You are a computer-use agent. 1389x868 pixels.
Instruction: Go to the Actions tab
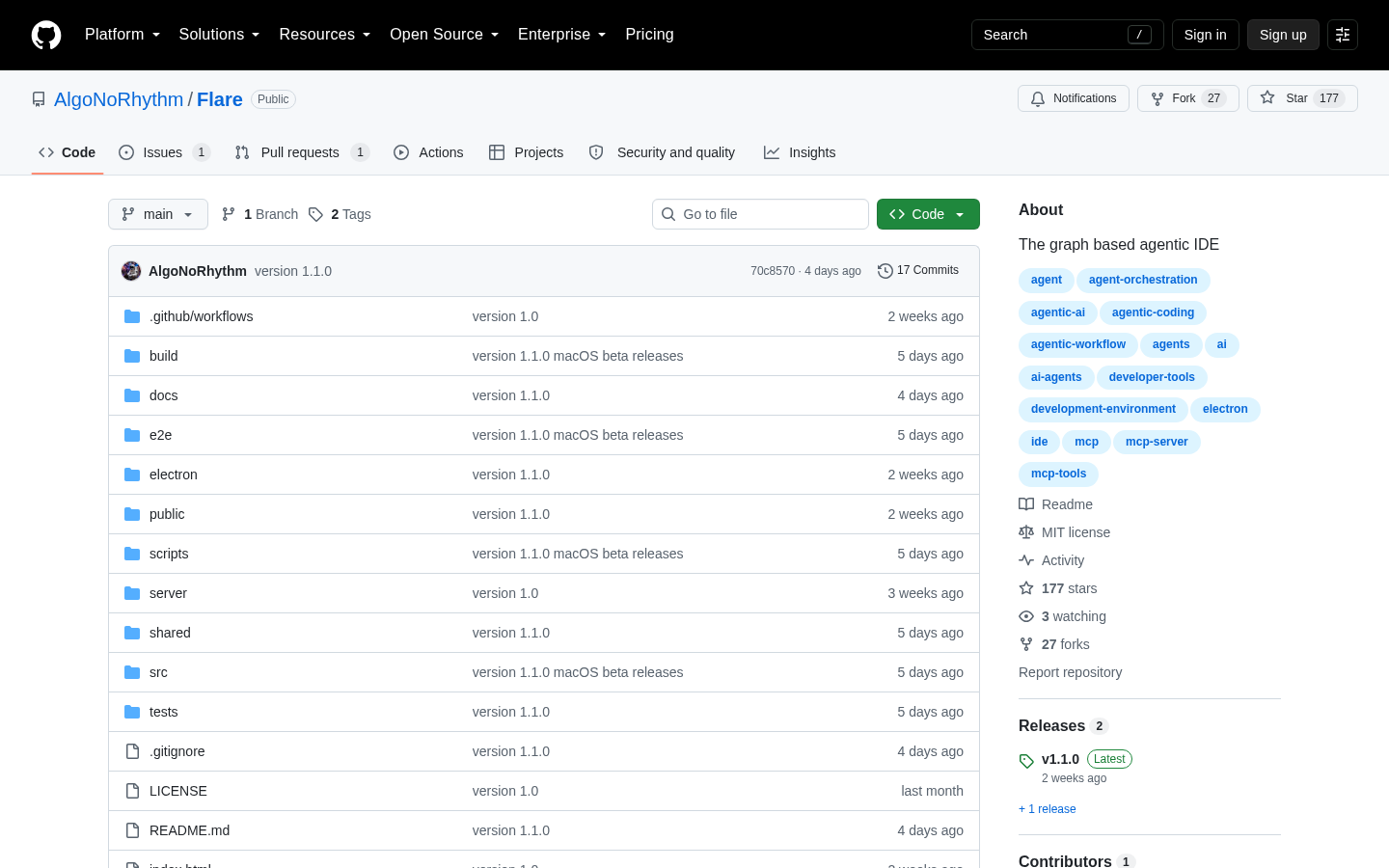(428, 152)
